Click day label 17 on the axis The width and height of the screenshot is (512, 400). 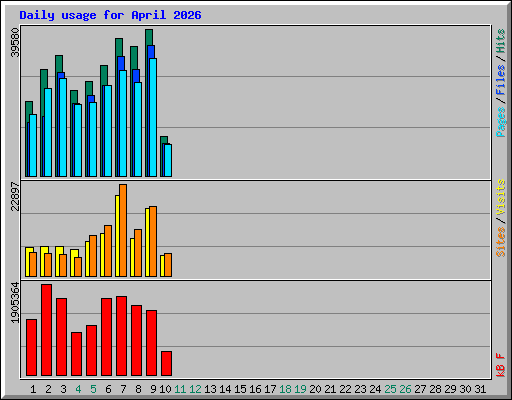270,389
